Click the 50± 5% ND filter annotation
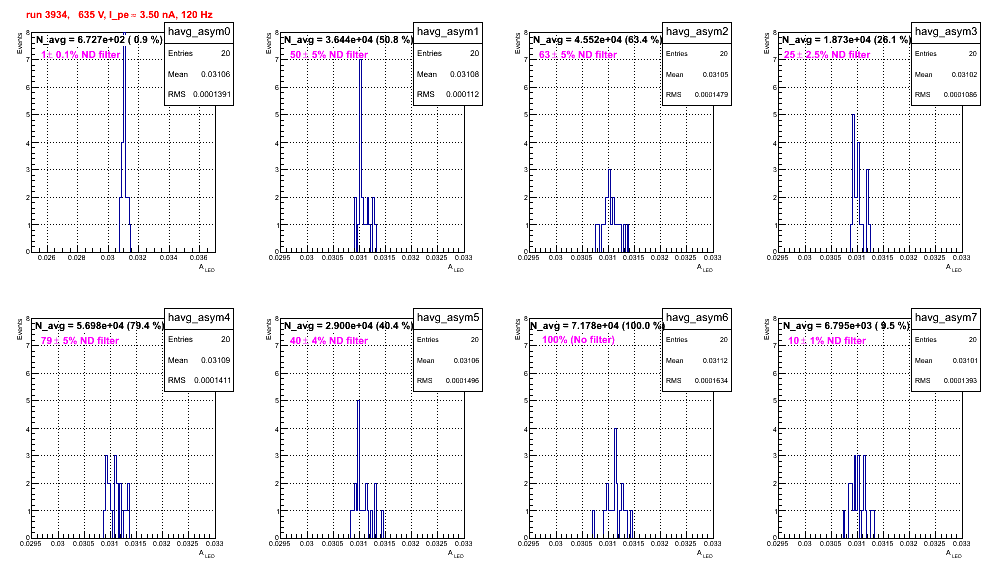Viewport: 996px width, 572px height. pyautogui.click(x=329, y=55)
